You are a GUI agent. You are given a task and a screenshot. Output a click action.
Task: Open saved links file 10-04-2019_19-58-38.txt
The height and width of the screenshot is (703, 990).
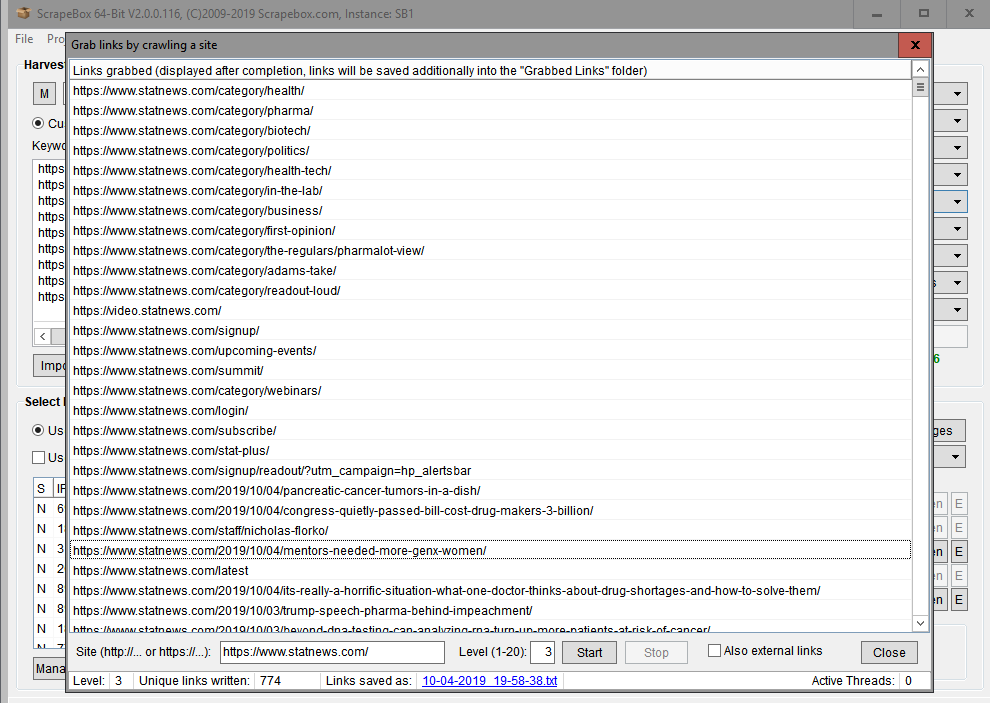(489, 680)
